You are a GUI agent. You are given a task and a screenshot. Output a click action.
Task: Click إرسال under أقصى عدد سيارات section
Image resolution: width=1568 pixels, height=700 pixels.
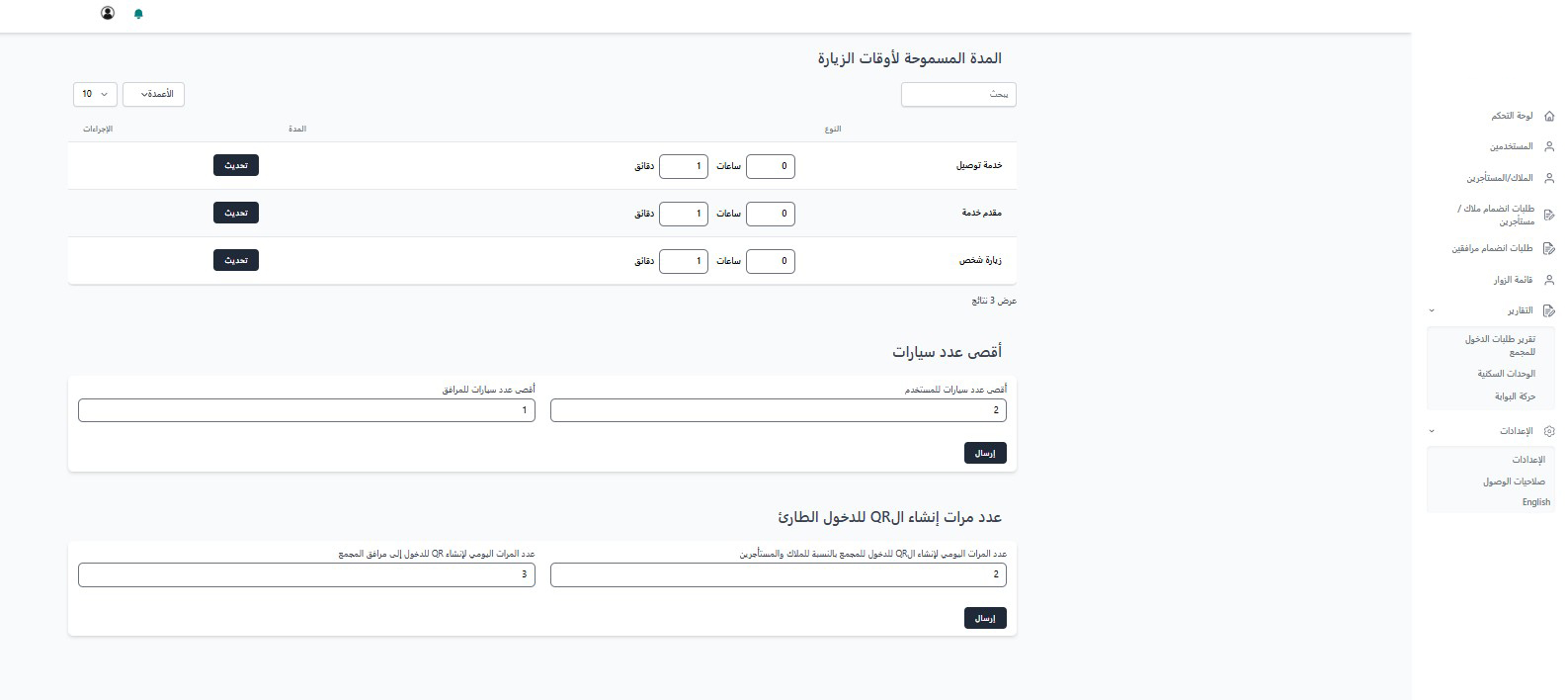[984, 453]
